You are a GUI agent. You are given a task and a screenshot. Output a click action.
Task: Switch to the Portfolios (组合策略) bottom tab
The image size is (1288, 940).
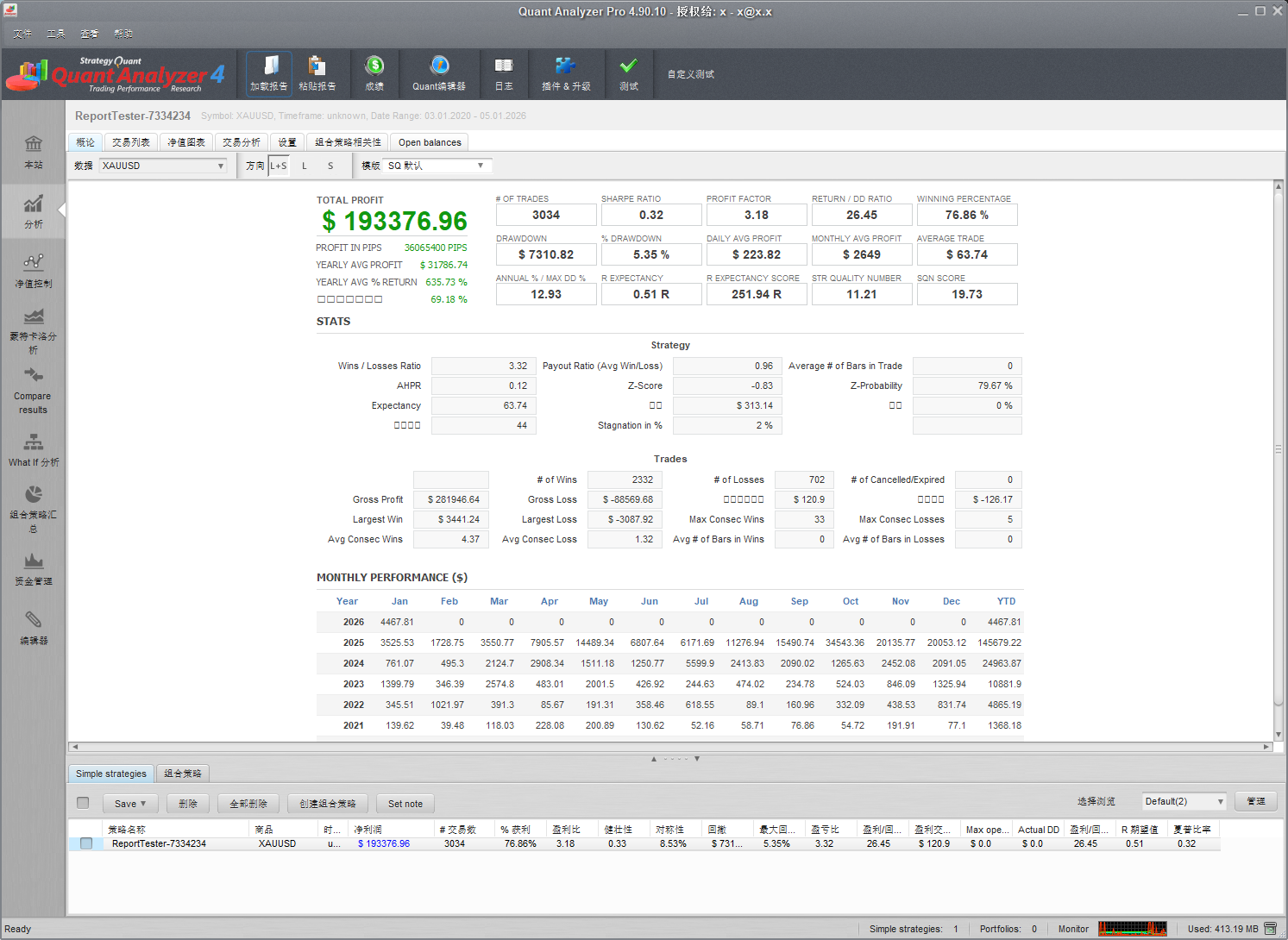(183, 774)
